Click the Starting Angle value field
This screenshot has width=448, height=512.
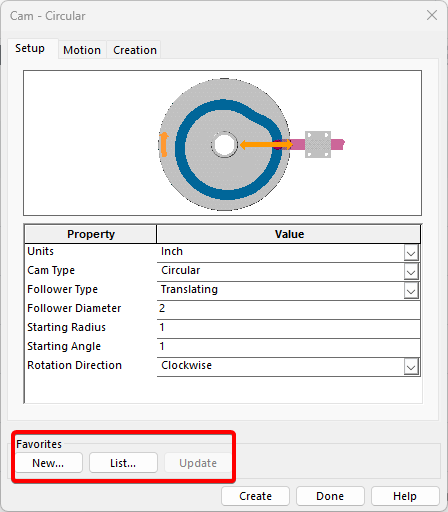[288, 348]
